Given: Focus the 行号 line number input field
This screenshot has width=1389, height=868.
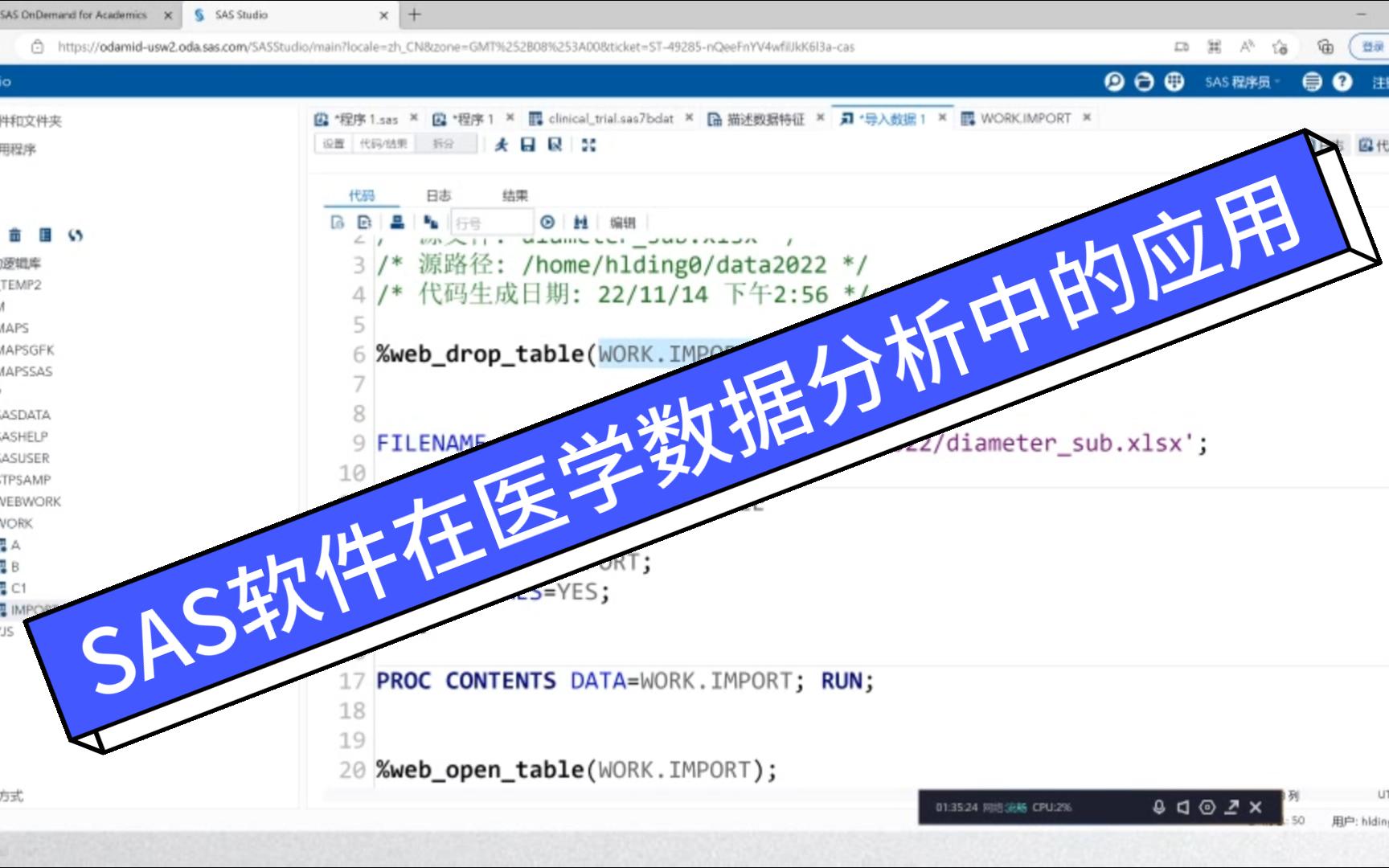Looking at the screenshot, I should (491, 223).
